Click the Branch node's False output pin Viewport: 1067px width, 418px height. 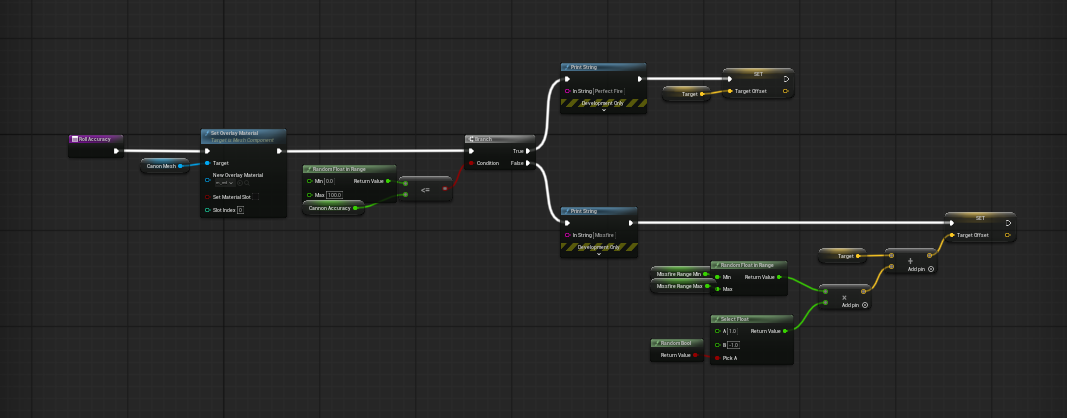tap(529, 163)
